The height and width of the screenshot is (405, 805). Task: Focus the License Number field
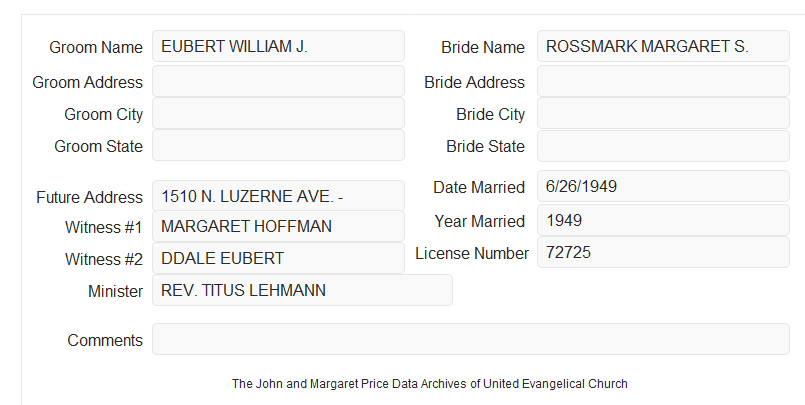pos(663,252)
